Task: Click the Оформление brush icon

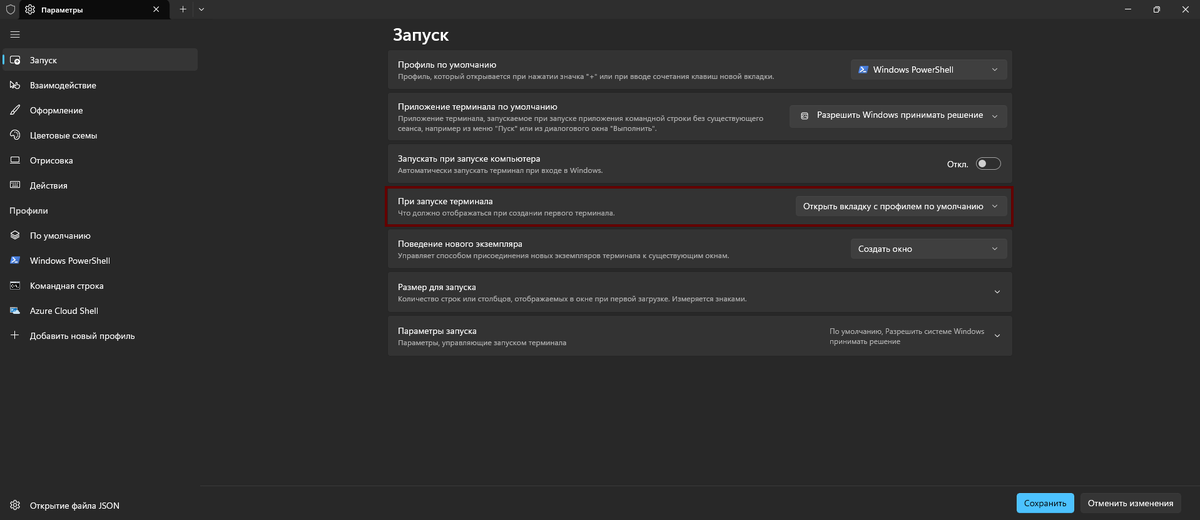Action: point(15,110)
